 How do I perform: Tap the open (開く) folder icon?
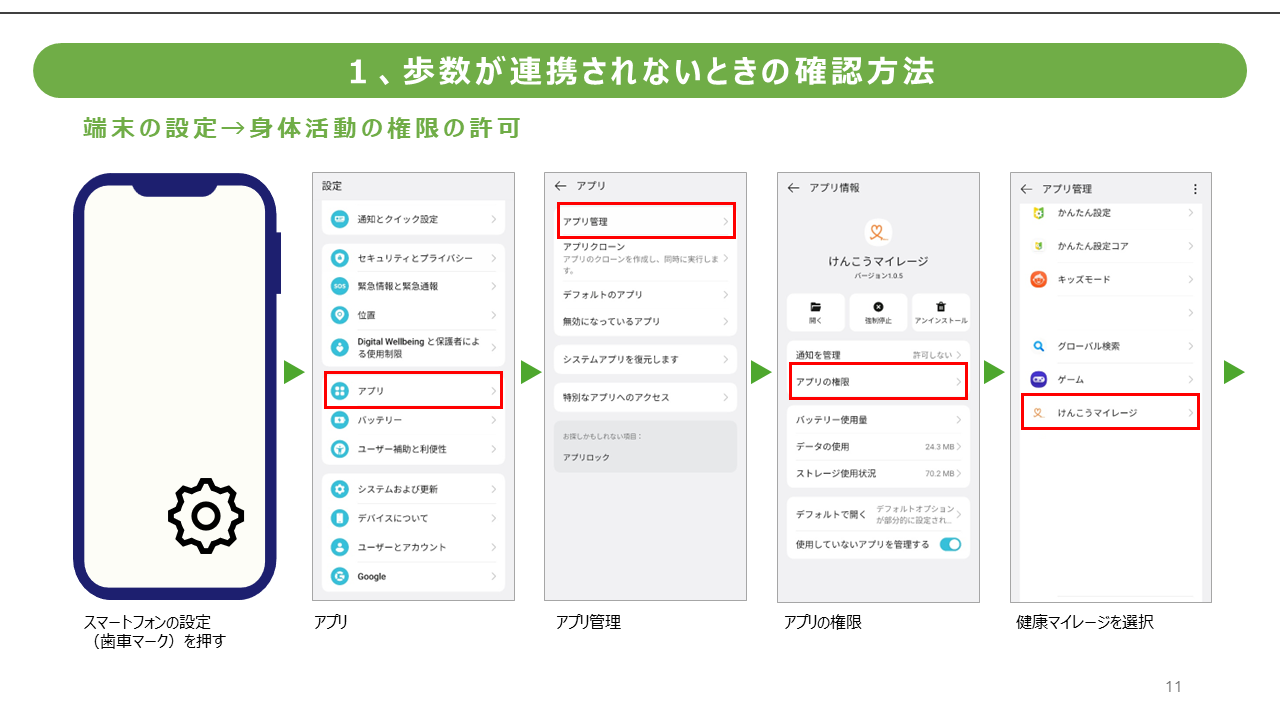tap(815, 308)
